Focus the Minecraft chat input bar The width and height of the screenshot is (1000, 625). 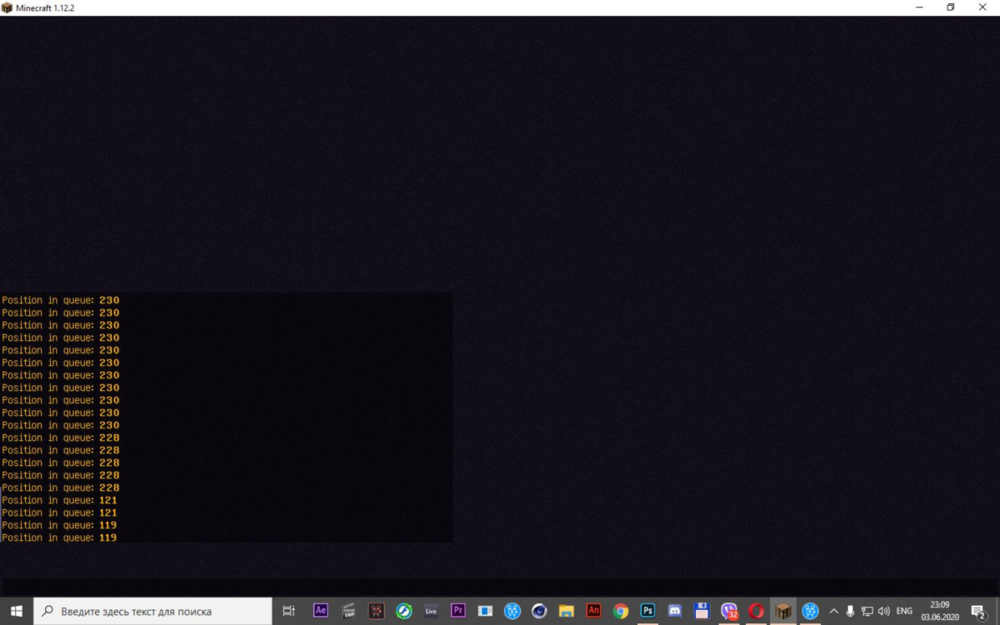pos(500,586)
